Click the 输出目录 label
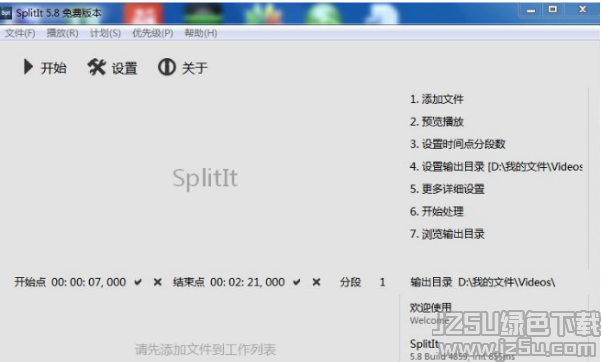The image size is (602, 362). pos(431,282)
